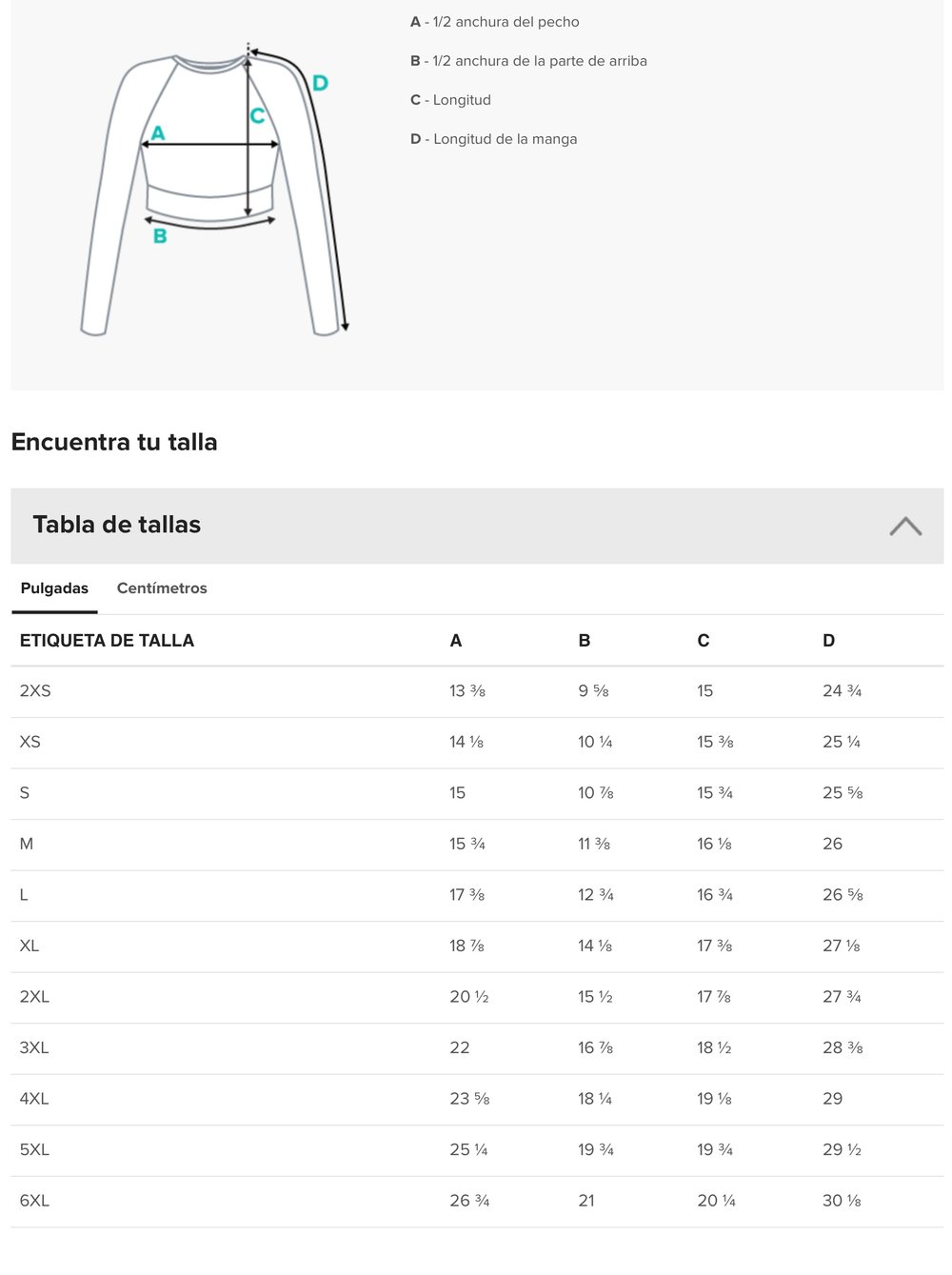
Task: Click the Tabla de tallas header
Action: (x=117, y=525)
